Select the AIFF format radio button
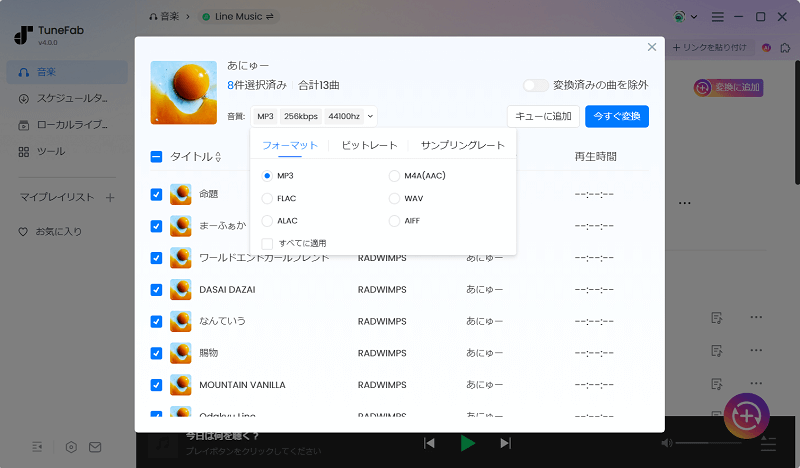800x468 pixels. pyautogui.click(x=394, y=221)
